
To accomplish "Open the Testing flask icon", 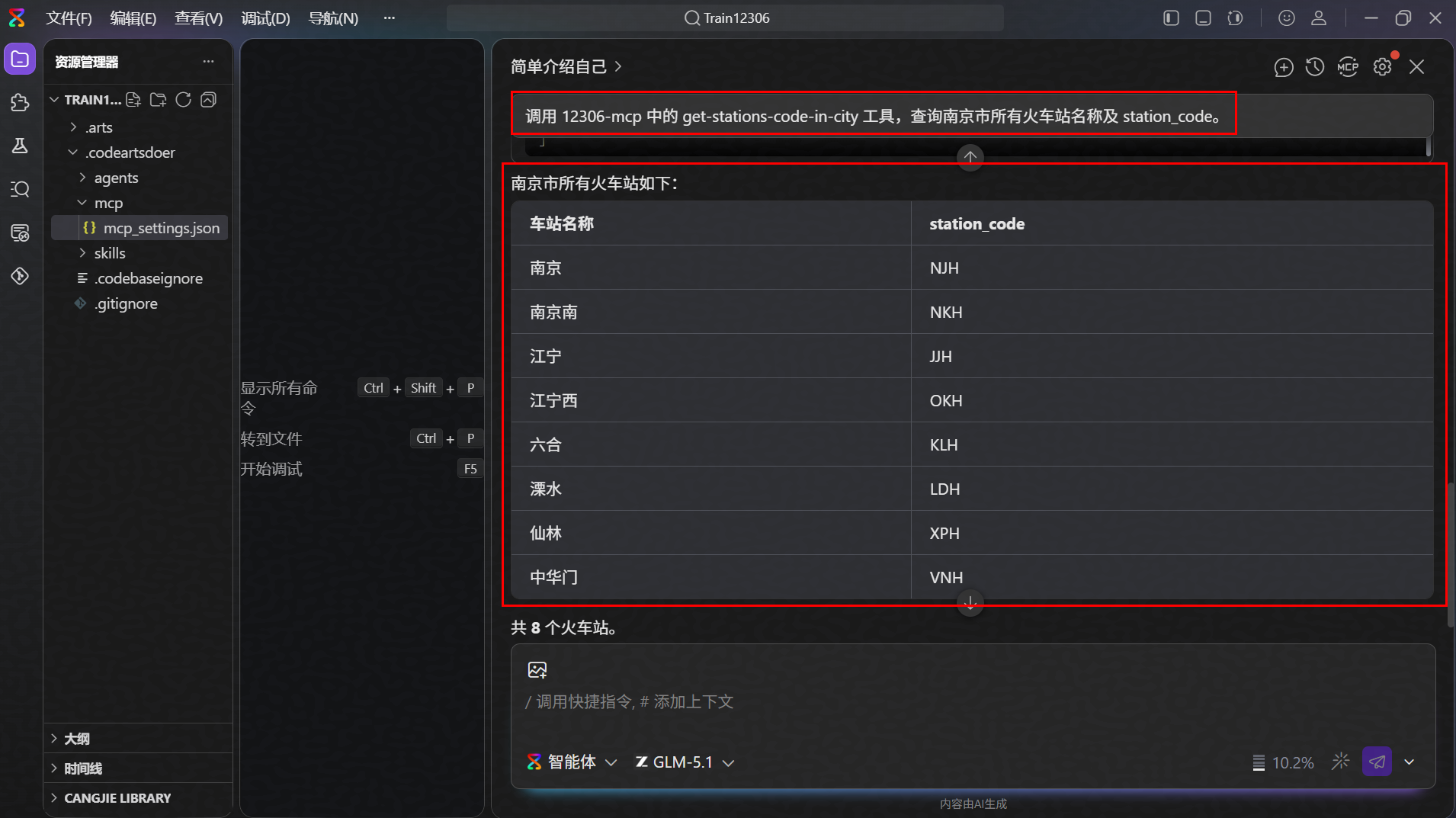I will click(x=20, y=146).
